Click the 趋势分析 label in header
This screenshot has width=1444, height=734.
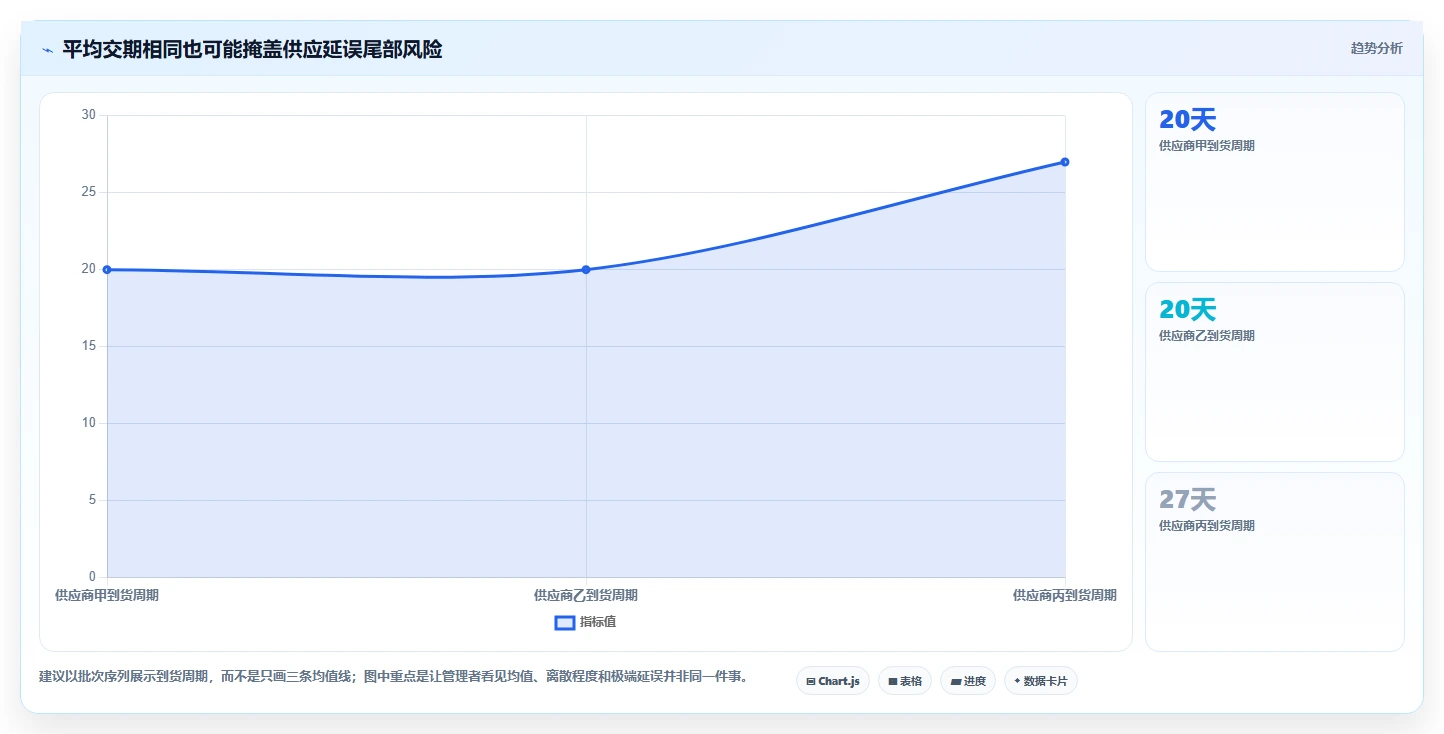[x=1376, y=48]
